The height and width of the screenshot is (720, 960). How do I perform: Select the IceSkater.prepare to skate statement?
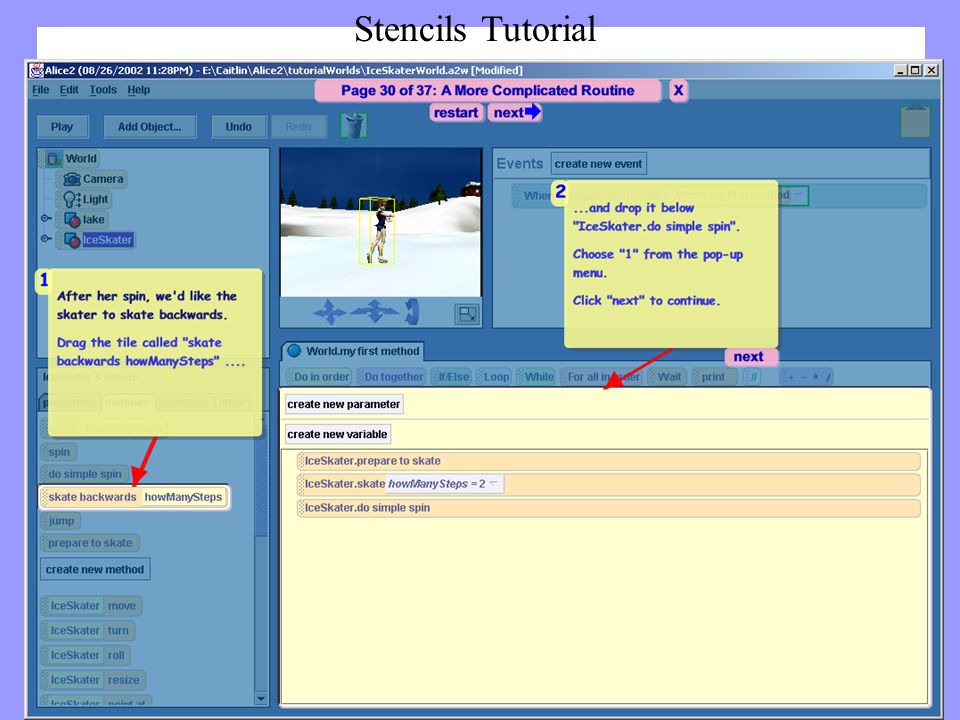(x=608, y=461)
